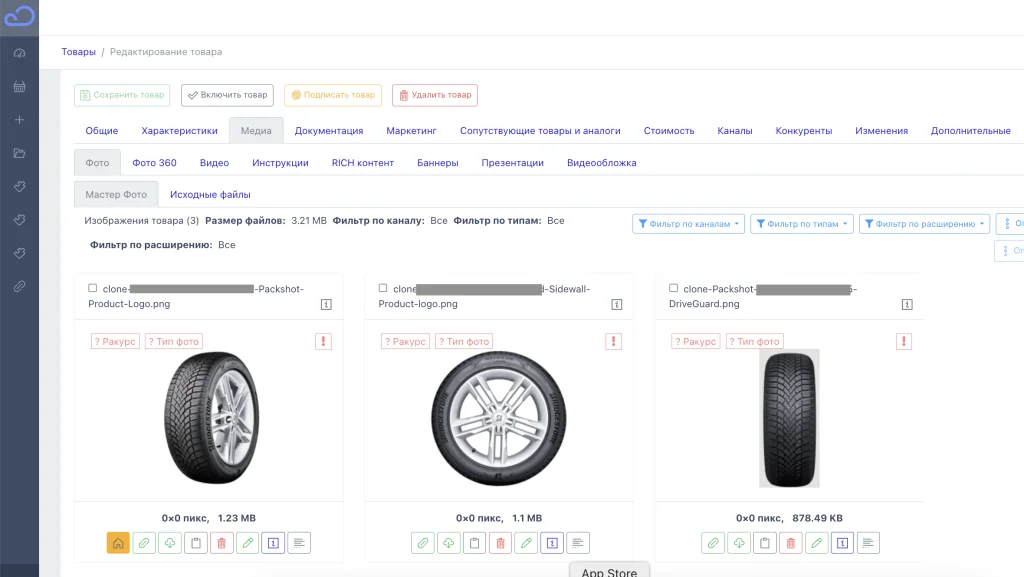This screenshot has height=577, width=1024.
Task: Click the Удалить товар button
Action: point(435,95)
